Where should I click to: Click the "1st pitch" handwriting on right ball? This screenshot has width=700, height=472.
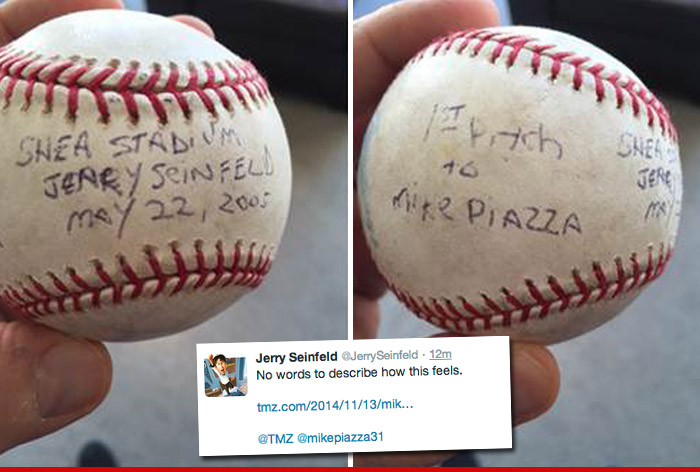[492, 132]
